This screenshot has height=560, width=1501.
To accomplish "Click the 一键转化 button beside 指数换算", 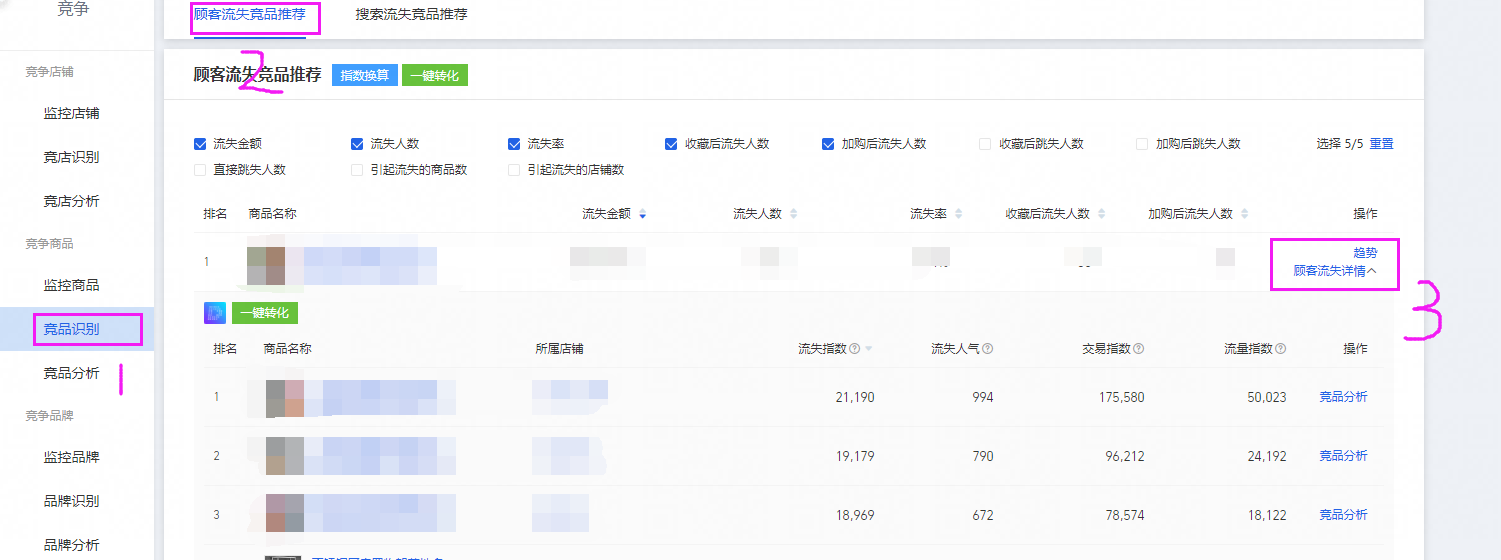I will tap(435, 75).
